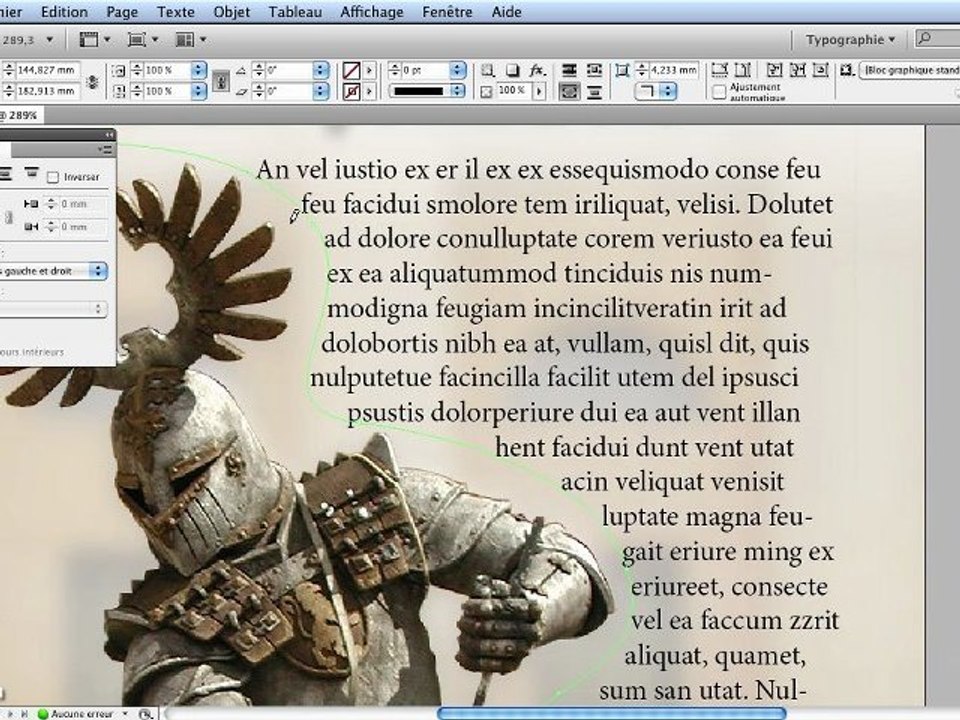Open the Tableau menu
Screen dimensions: 960x720
pyautogui.click(x=295, y=12)
